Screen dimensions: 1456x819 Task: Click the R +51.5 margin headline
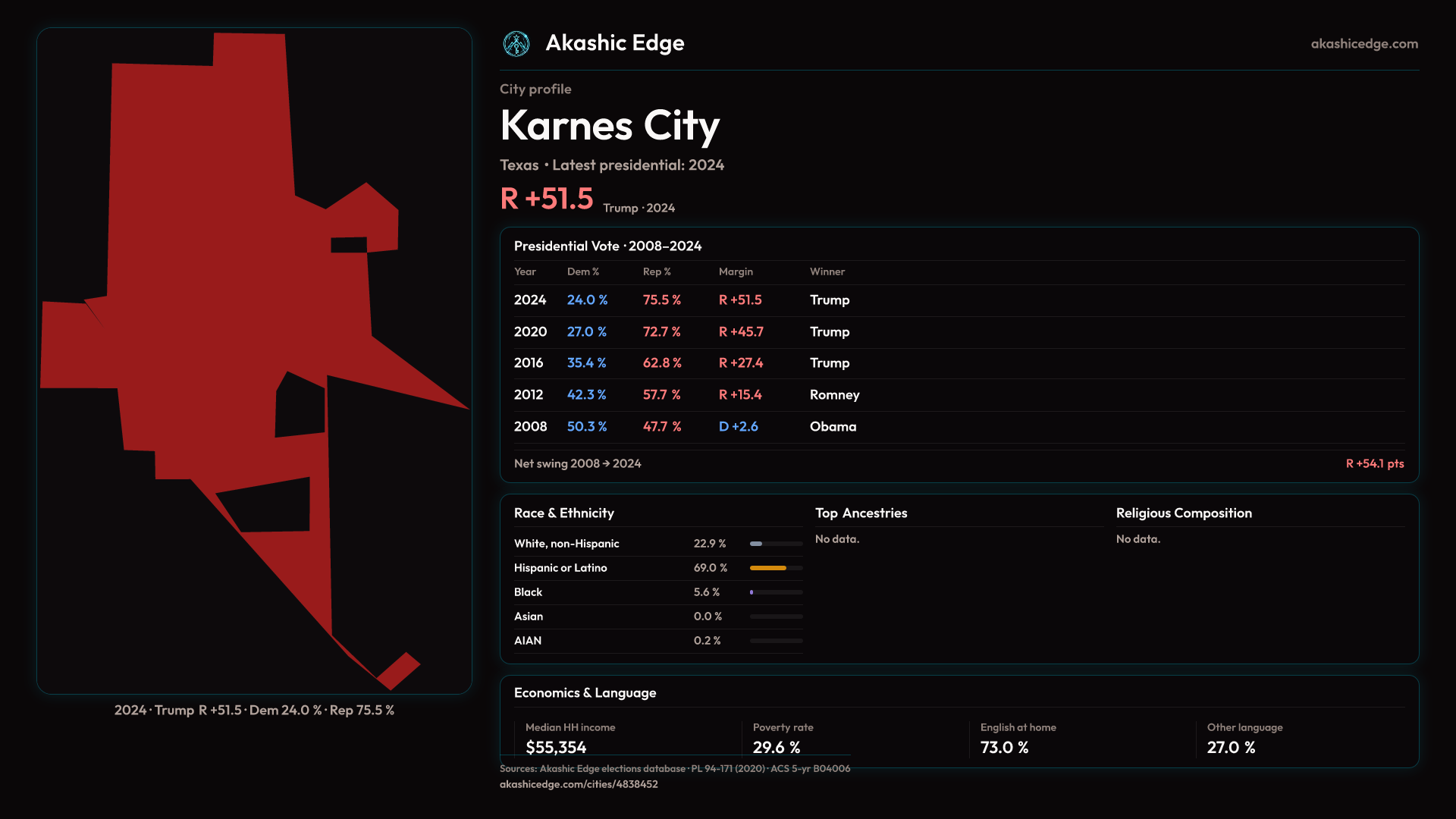click(547, 199)
